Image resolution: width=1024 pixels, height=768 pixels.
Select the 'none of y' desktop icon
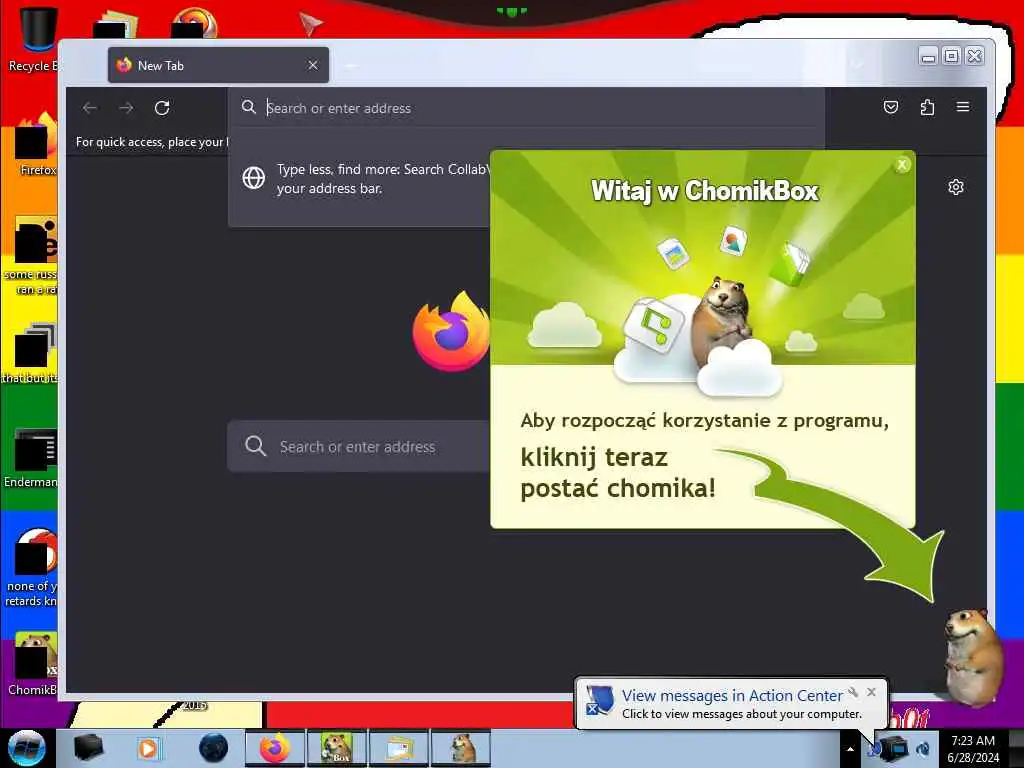click(33, 567)
